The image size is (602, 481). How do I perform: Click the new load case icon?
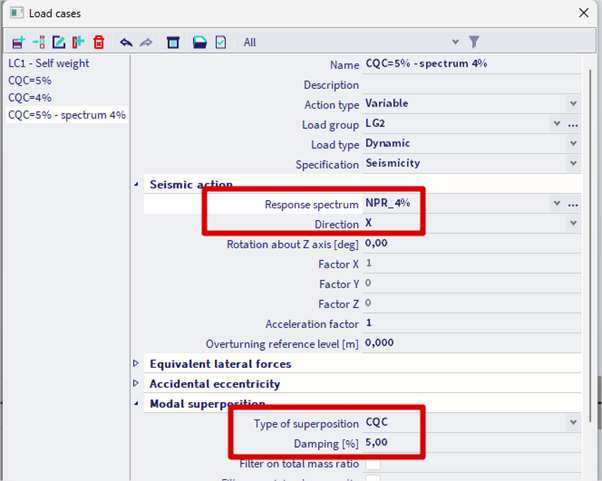pos(18,42)
